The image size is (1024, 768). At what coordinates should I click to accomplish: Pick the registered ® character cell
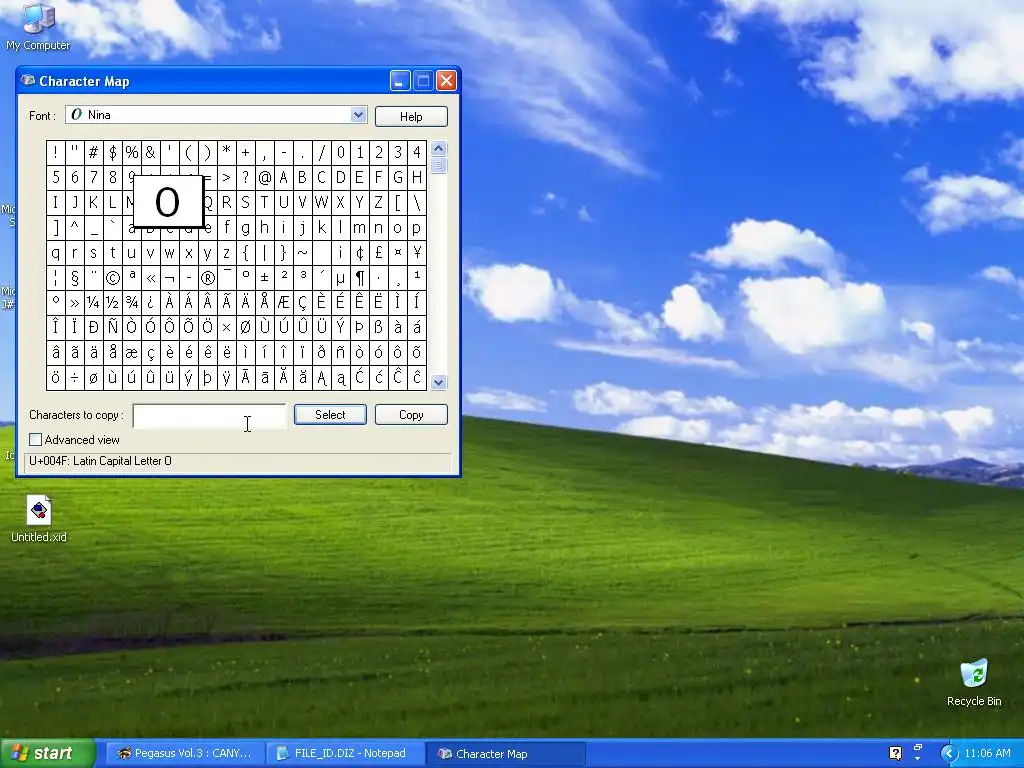point(208,278)
